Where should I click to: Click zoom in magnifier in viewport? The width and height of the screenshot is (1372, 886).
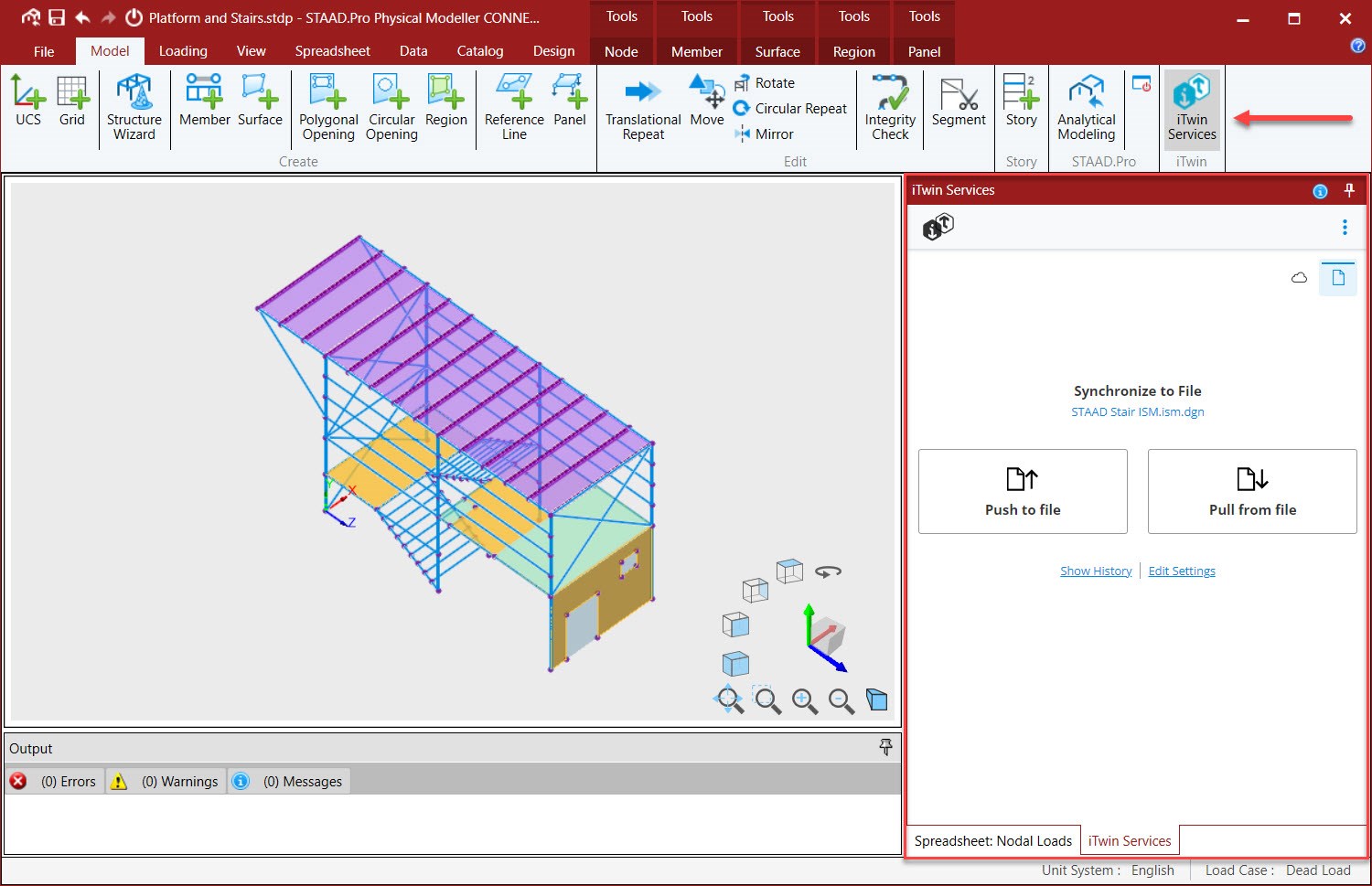(x=805, y=701)
